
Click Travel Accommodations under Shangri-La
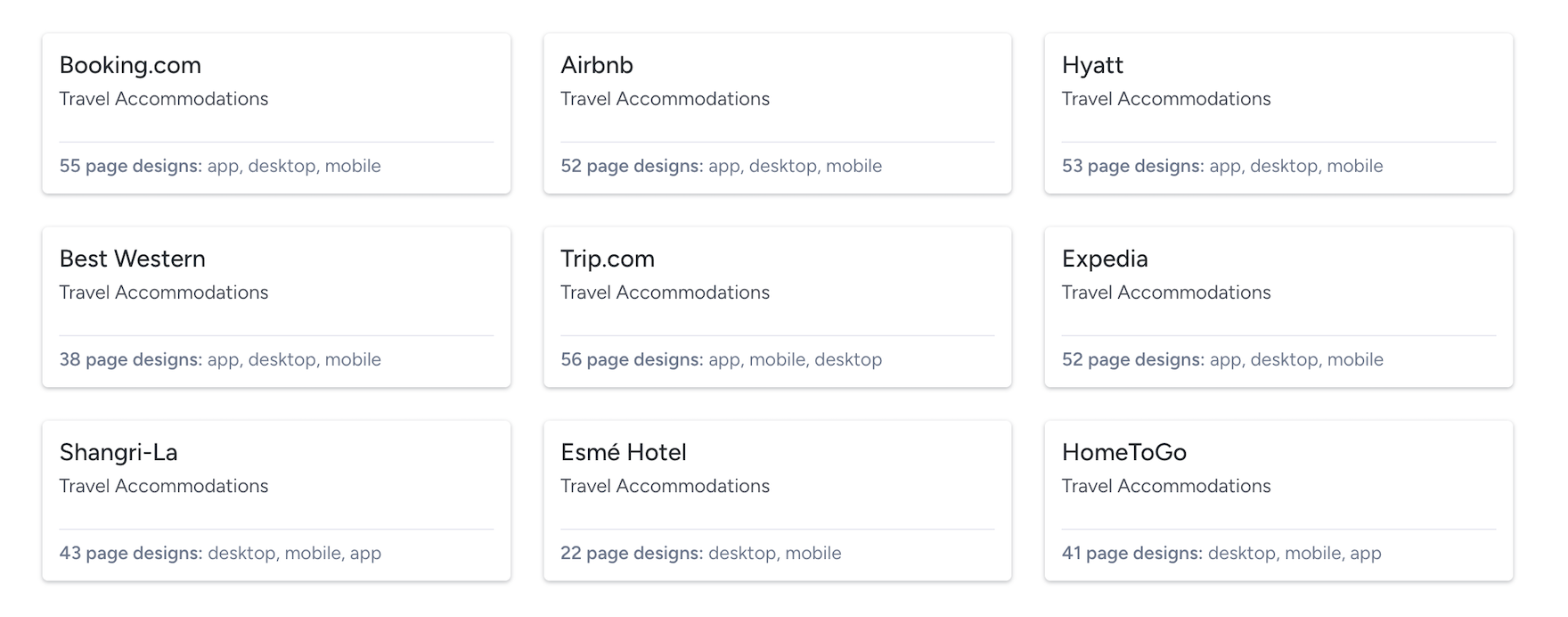pos(164,486)
